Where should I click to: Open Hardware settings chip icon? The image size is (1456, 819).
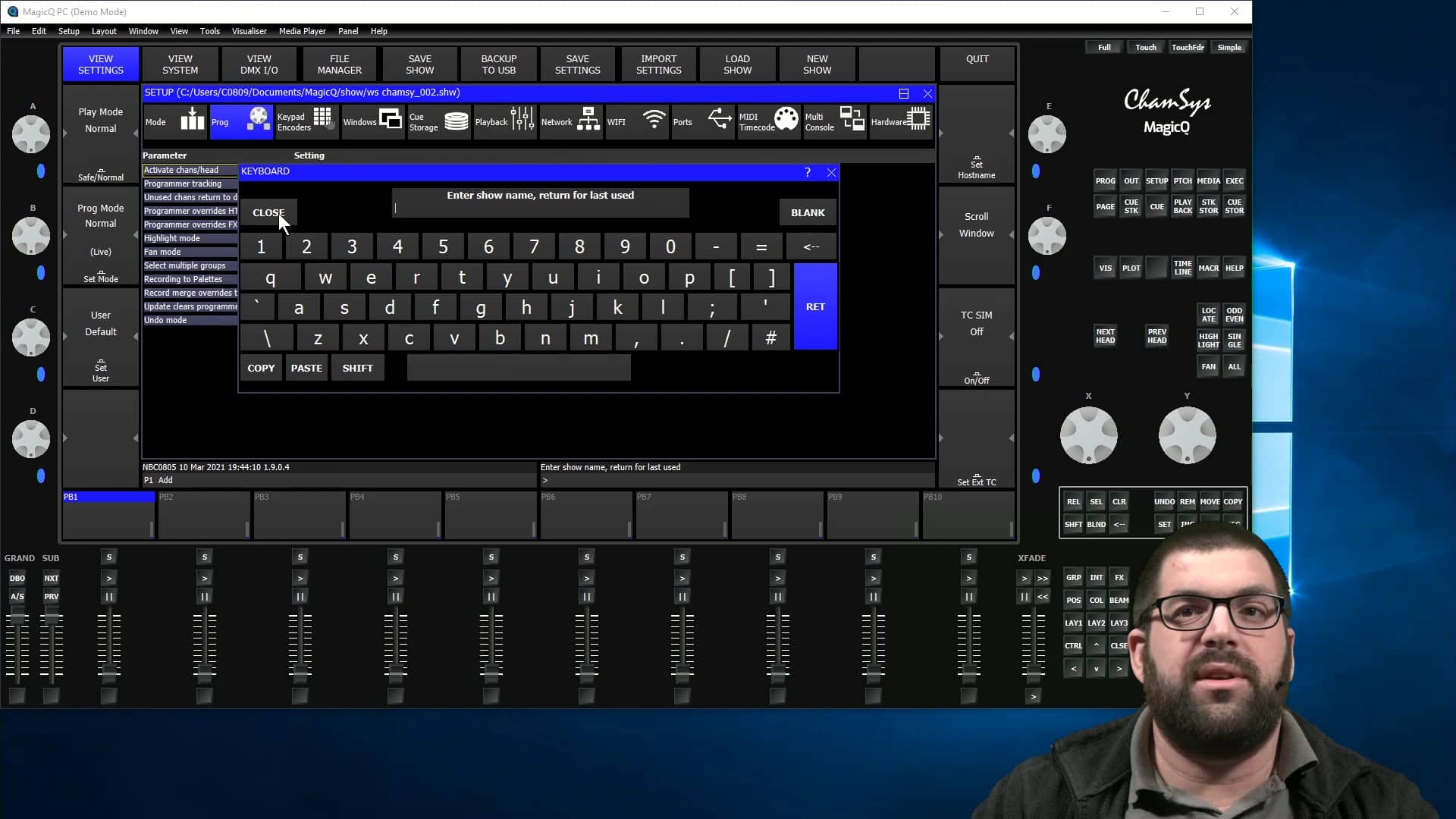[x=918, y=120]
